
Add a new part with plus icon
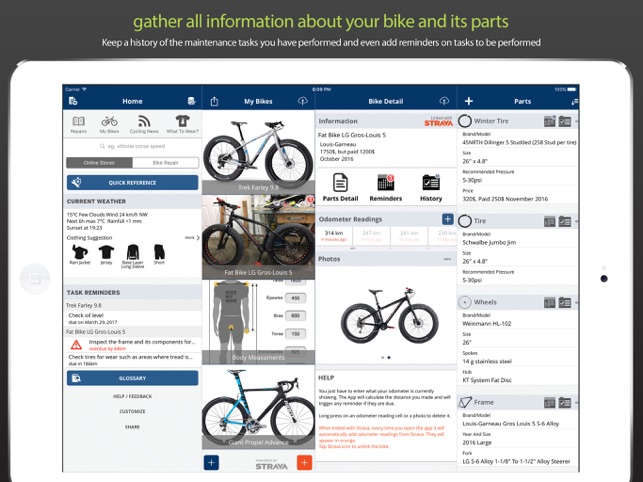coord(469,101)
